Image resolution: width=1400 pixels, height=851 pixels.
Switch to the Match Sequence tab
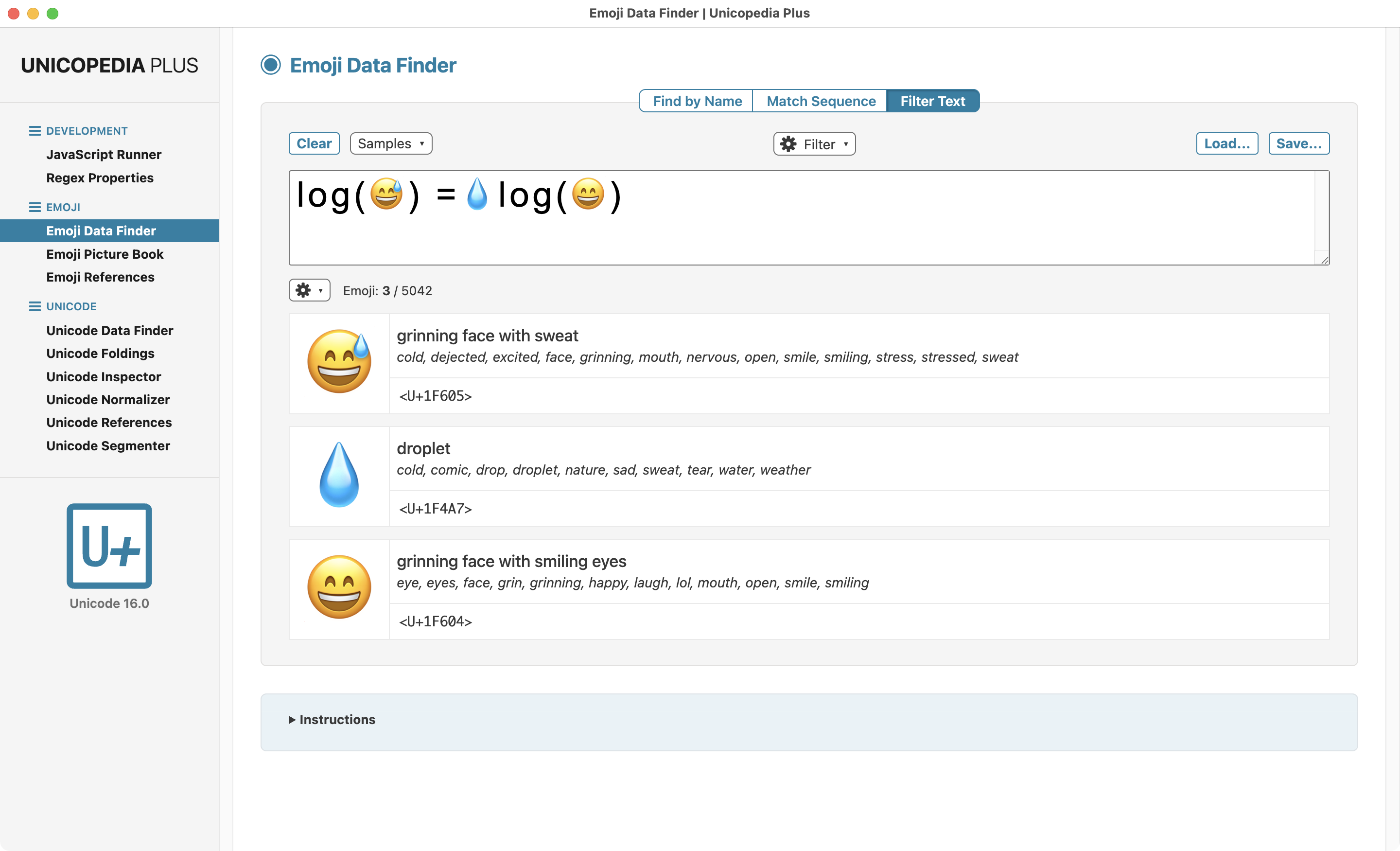point(820,101)
